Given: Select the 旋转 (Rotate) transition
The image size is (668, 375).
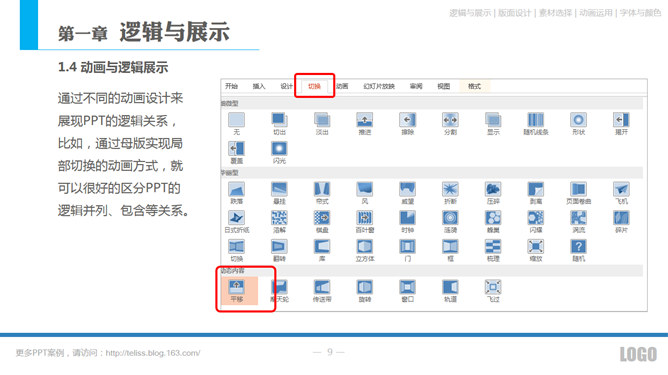Looking at the screenshot, I should 365,291.
